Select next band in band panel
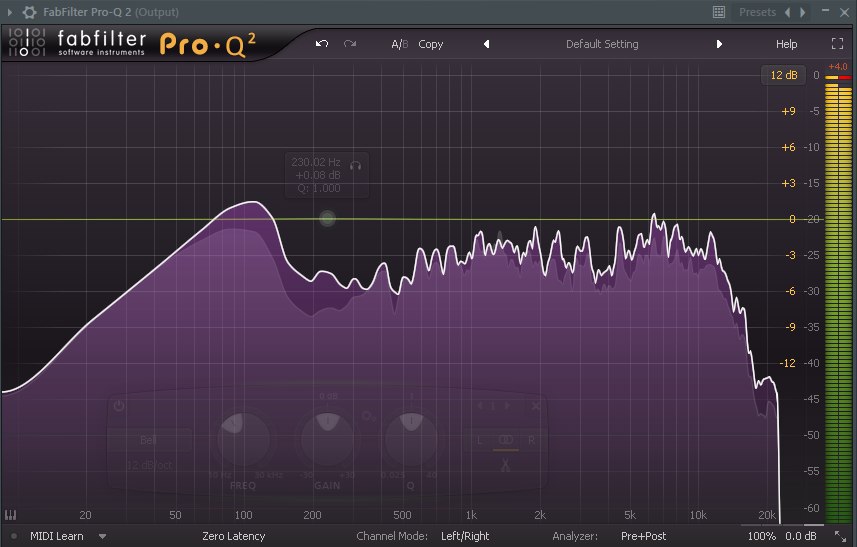Image resolution: width=857 pixels, height=547 pixels. coord(507,406)
